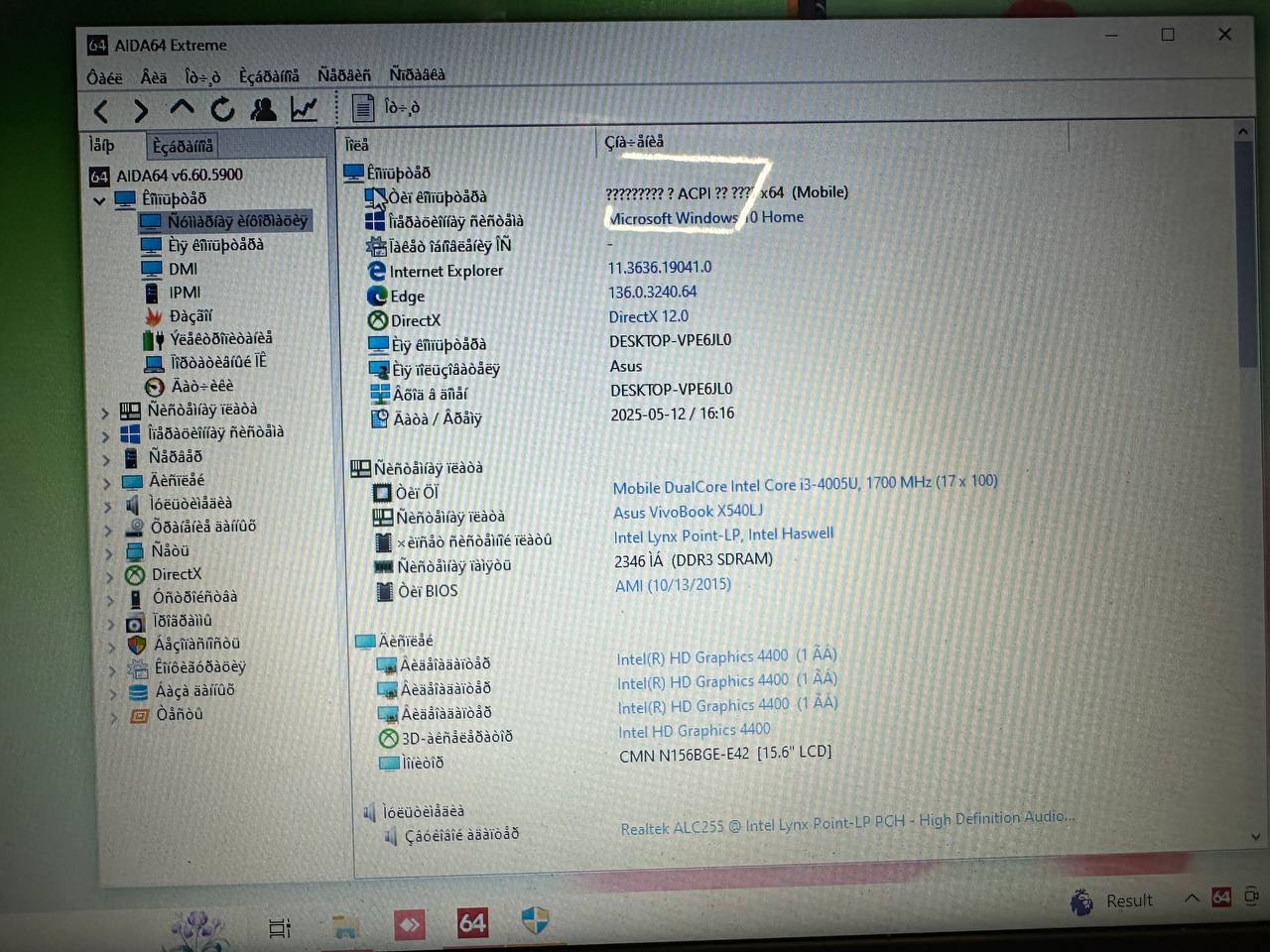Image resolution: width=1270 pixels, height=952 pixels.
Task: Click the Up arrow toolbar icon
Action: pyautogui.click(x=182, y=107)
